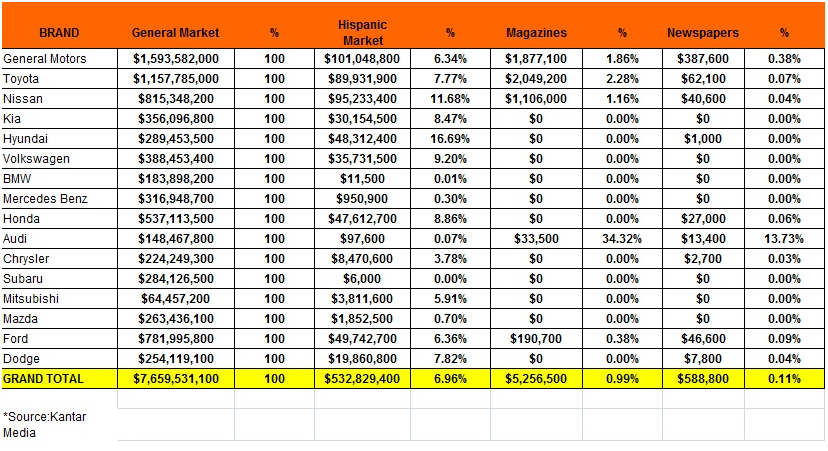Select Ford's $190,700 Magazines cell
Screen dimensions: 828x451
[x=536, y=339]
